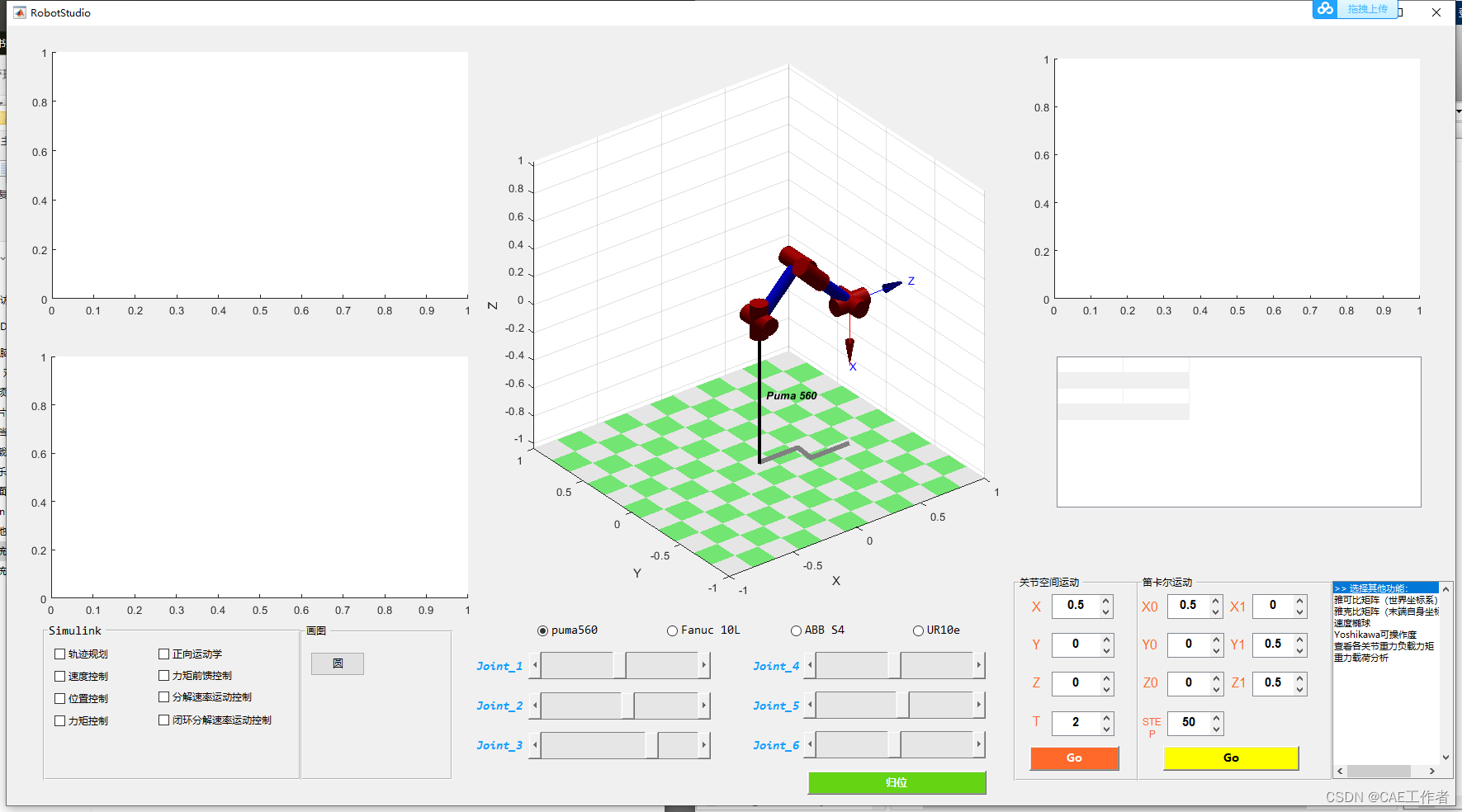The image size is (1462, 812).
Task: Decrease the STEP value with down arrow
Action: pos(1216,729)
